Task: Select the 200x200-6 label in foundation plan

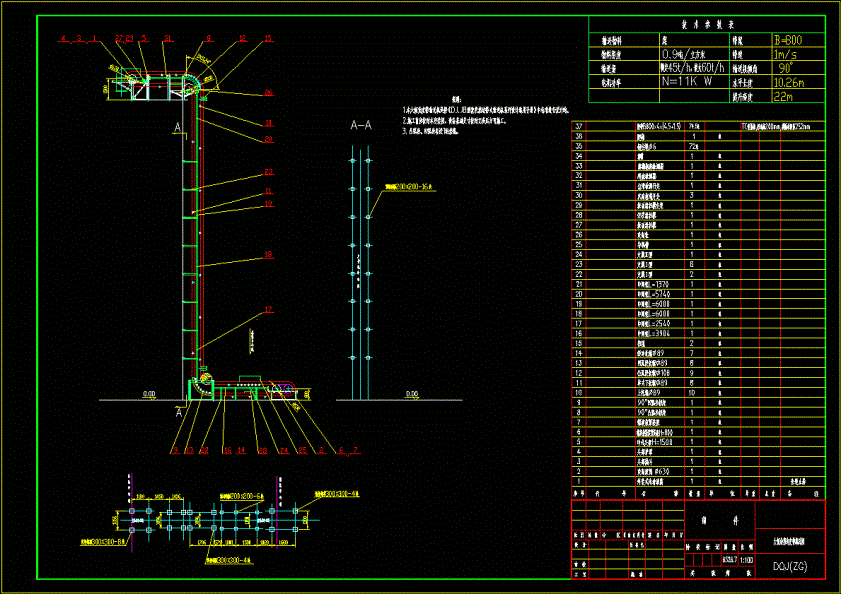Action: pyautogui.click(x=241, y=497)
